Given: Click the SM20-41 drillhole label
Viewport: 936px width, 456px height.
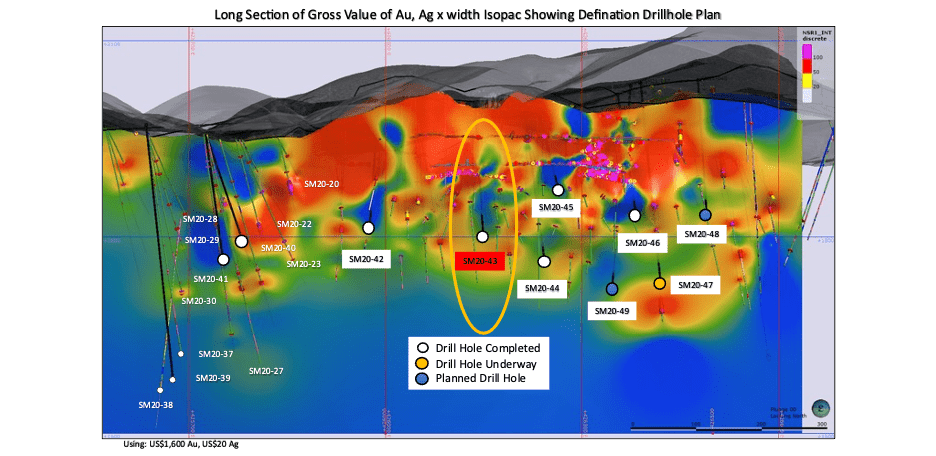Looking at the screenshot, I should 211,279.
